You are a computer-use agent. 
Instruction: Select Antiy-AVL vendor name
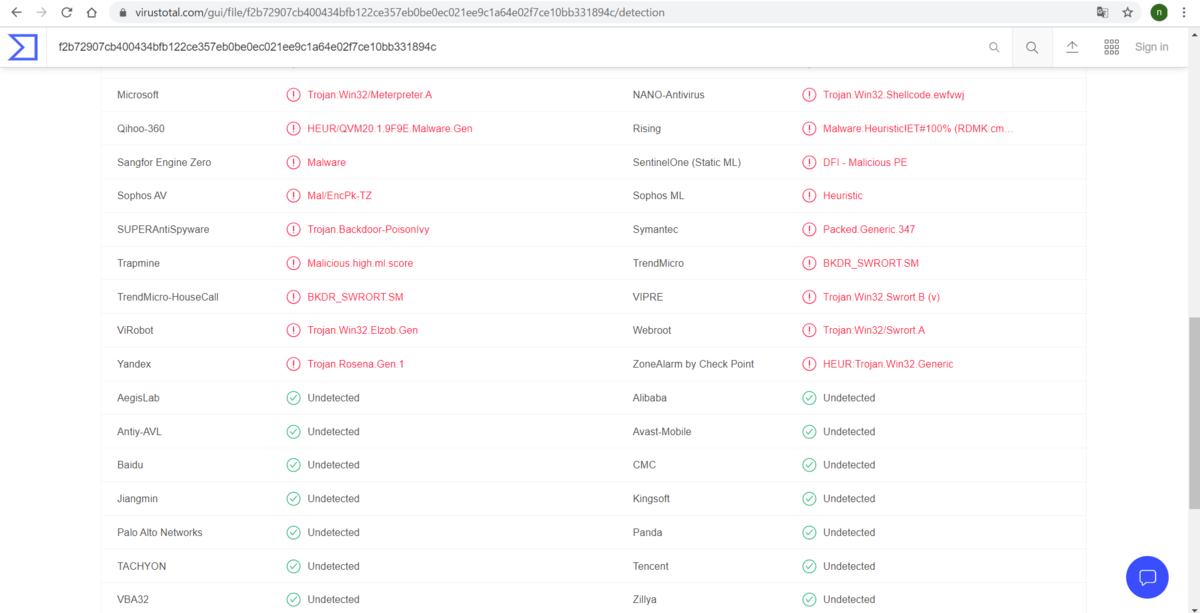tap(139, 432)
